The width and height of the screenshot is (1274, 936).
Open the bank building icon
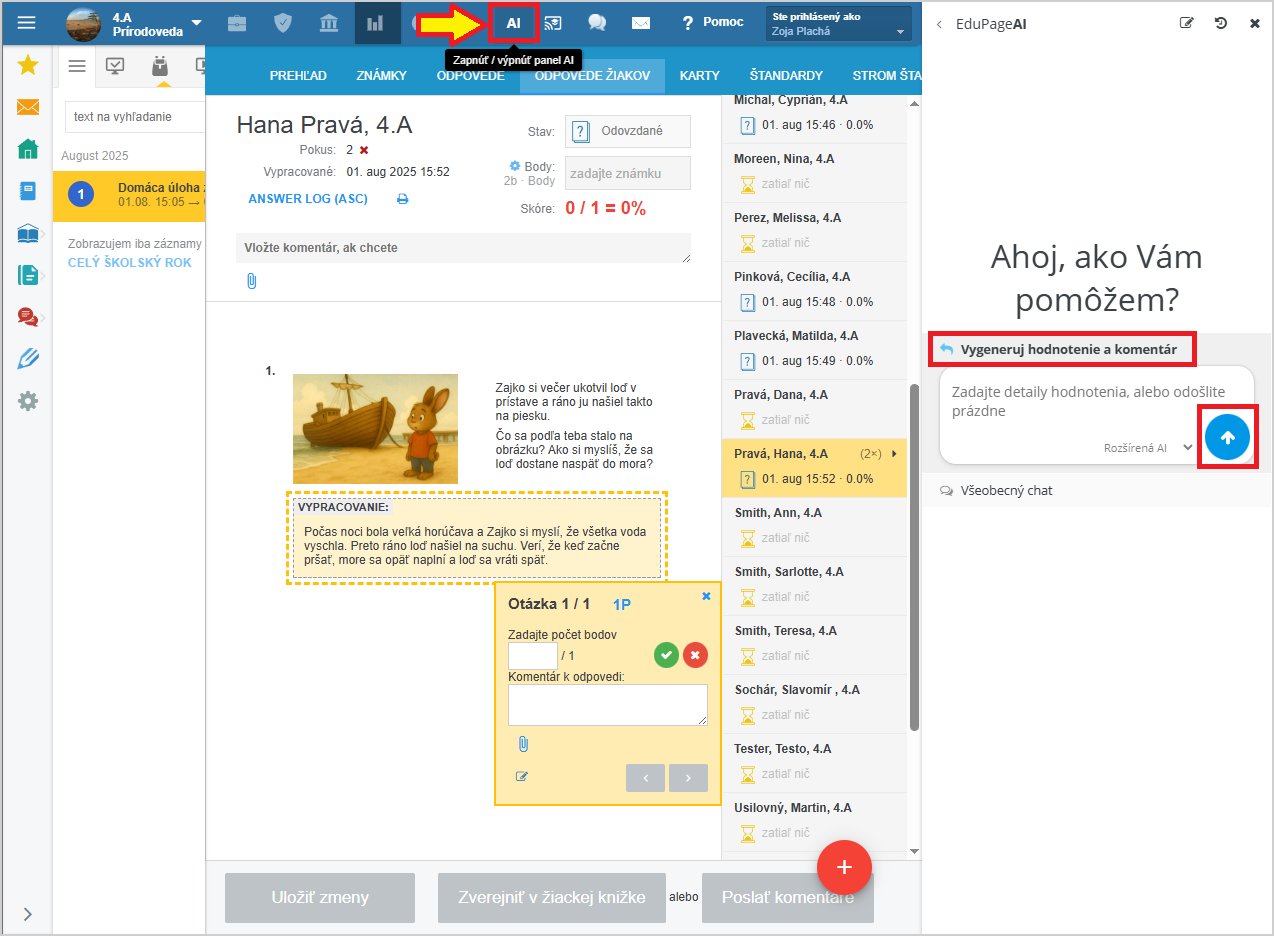(x=329, y=23)
